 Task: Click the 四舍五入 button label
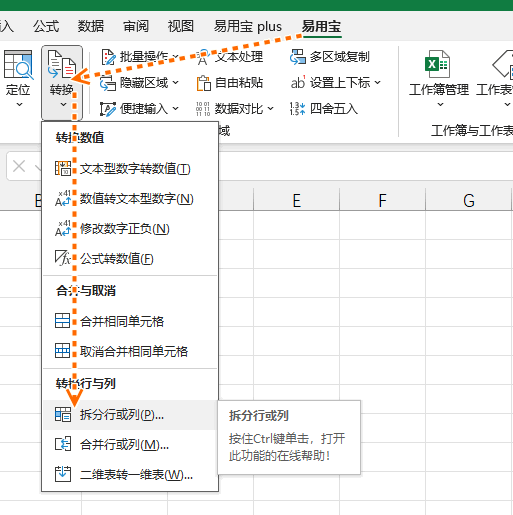coord(334,109)
